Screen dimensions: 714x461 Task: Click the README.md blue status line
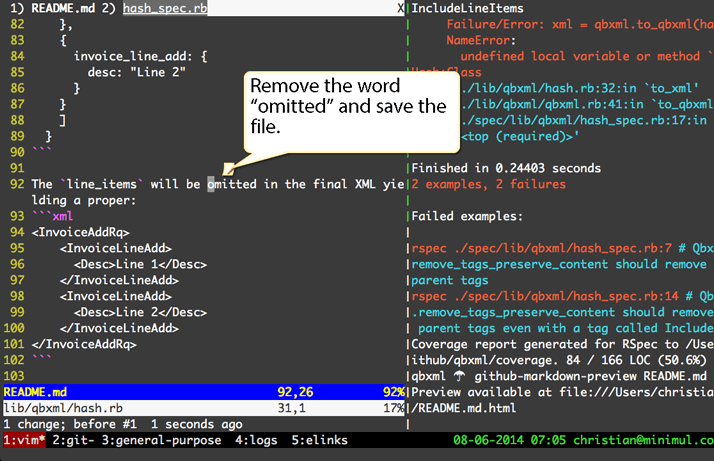[x=204, y=392]
